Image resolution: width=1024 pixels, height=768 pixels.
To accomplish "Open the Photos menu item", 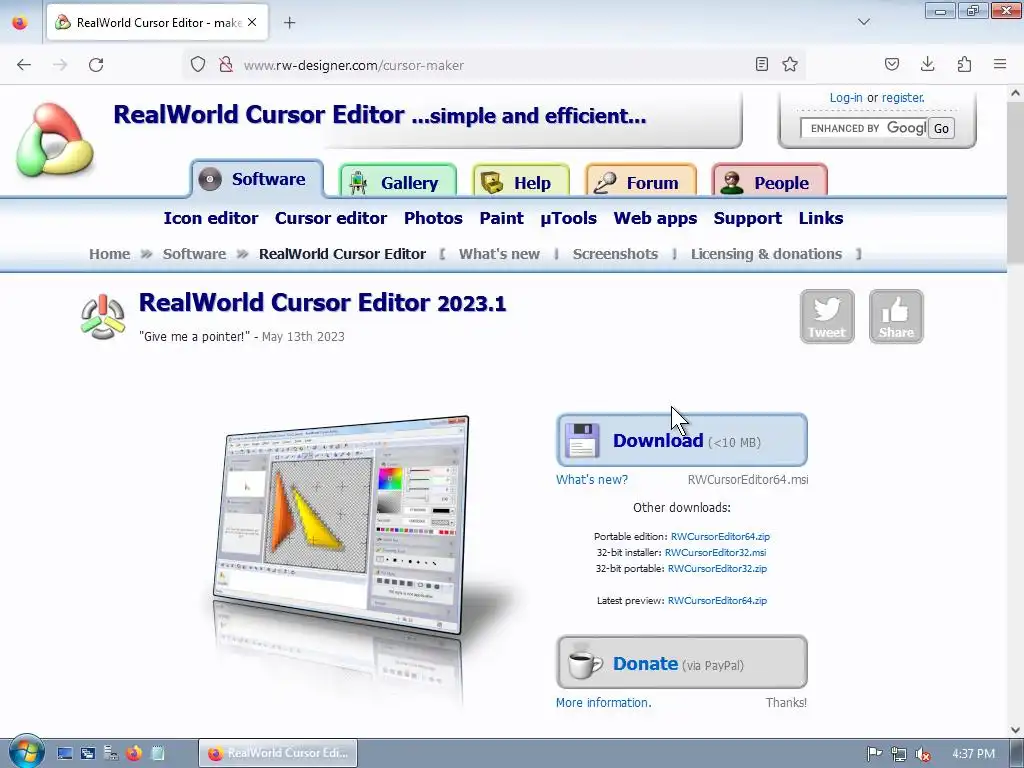I will 433,218.
